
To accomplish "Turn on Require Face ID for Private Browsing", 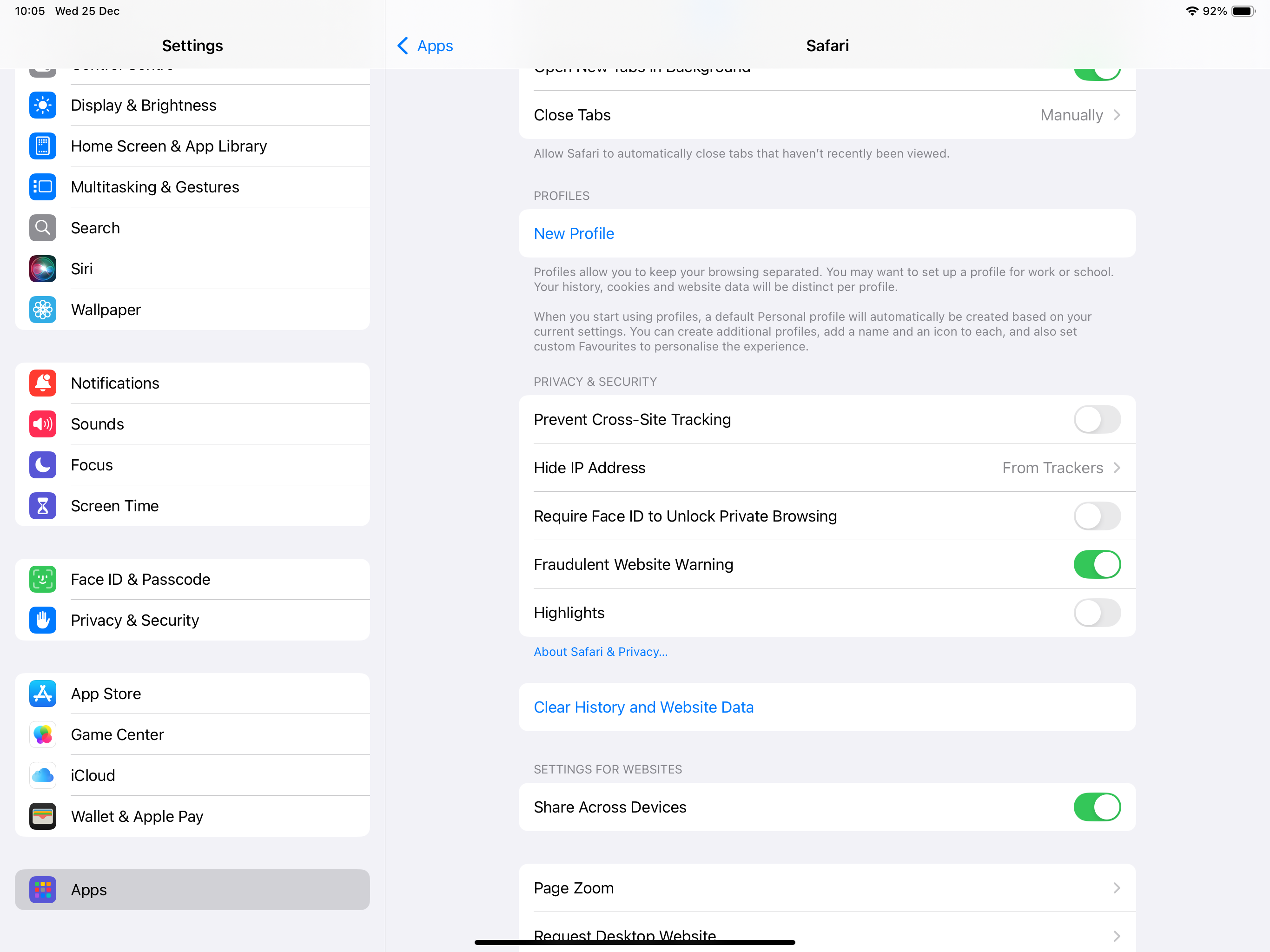I will click(1097, 516).
